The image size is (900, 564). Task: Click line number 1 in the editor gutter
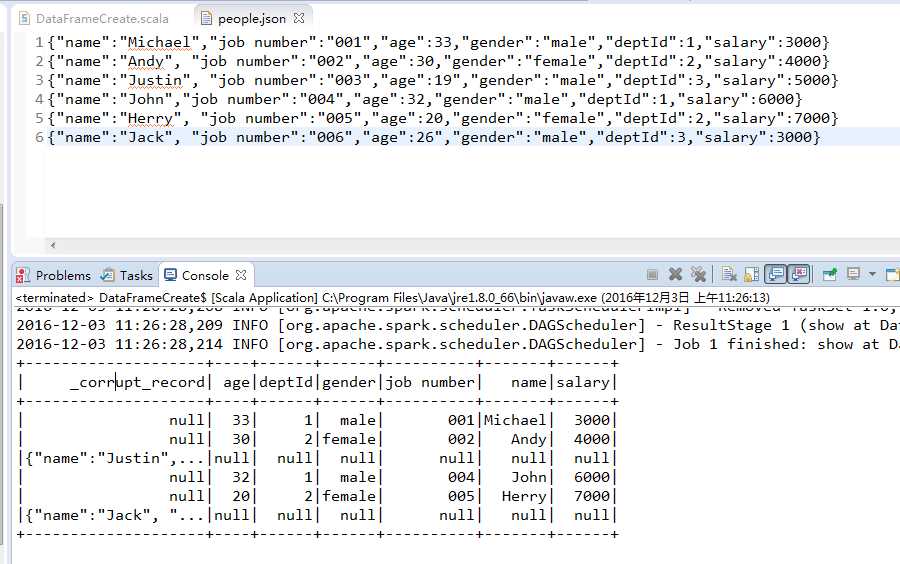click(x=39, y=42)
